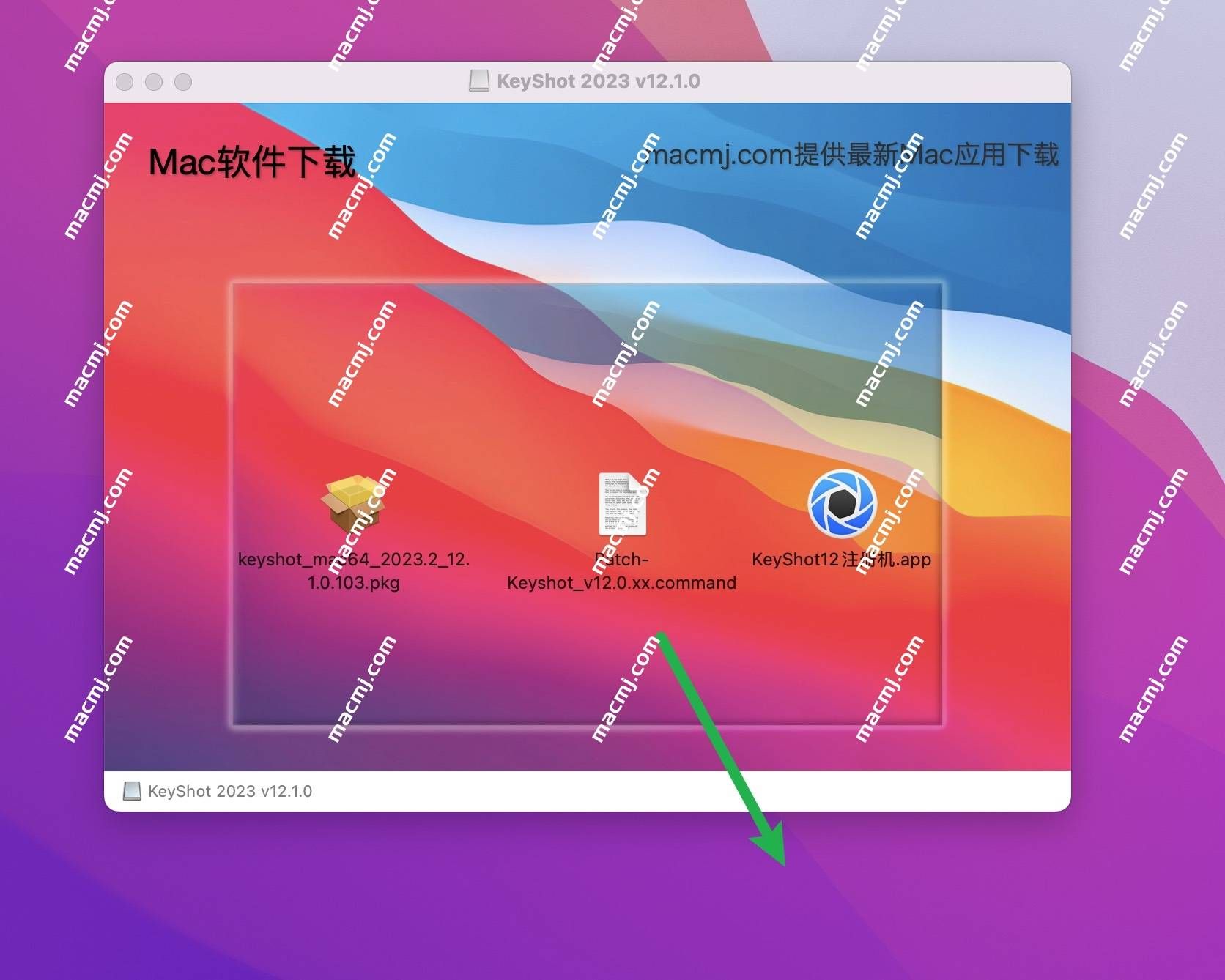Minimize the KeyShot 2023 window
The width and height of the screenshot is (1225, 980).
pos(154,82)
